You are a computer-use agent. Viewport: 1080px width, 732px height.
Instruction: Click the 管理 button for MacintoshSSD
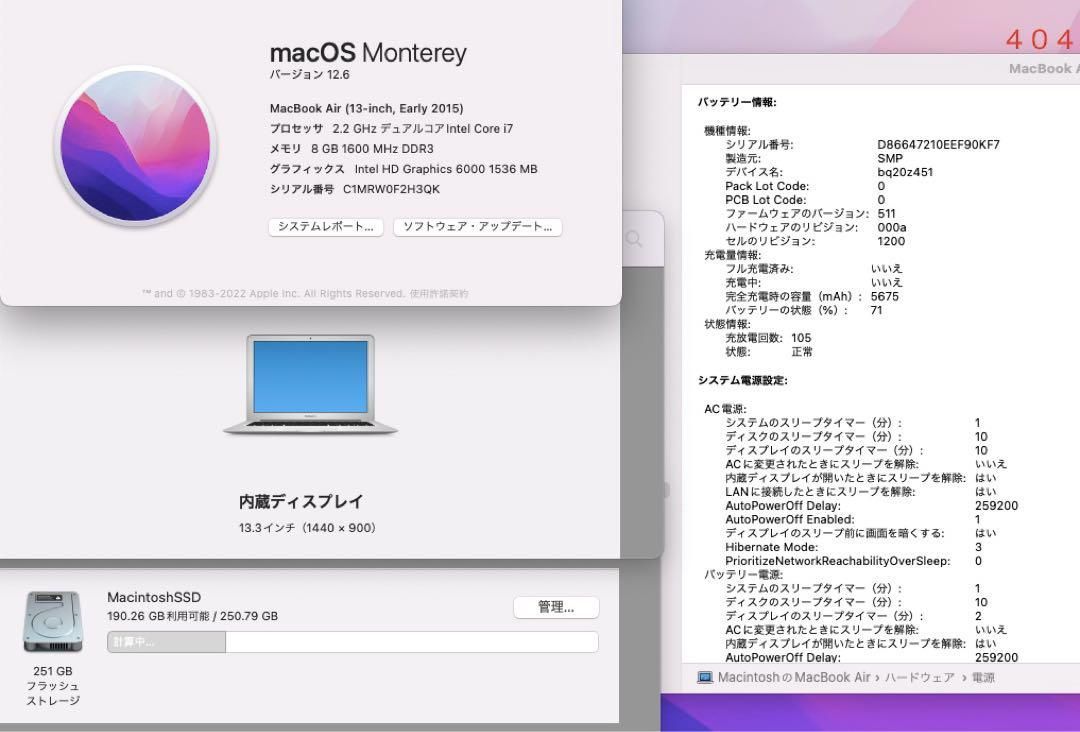click(x=556, y=607)
